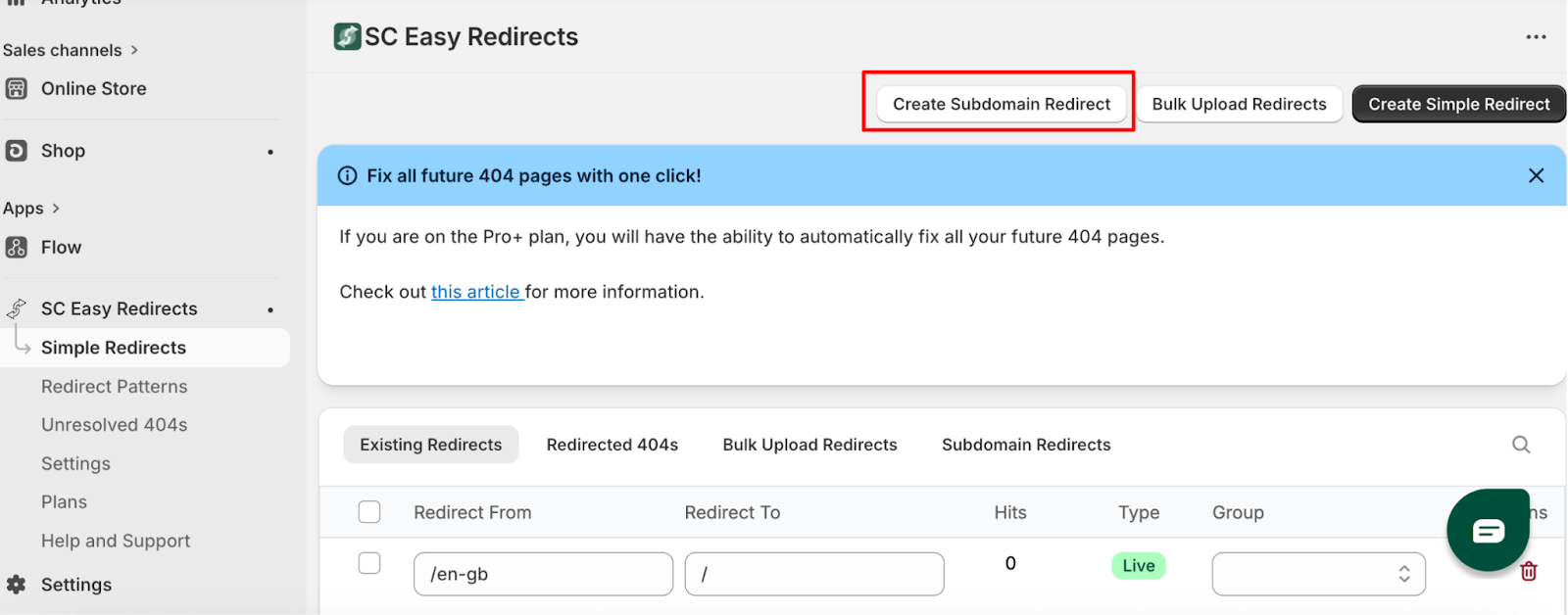Screen dimensions: 1568x615
Task: Click the Create Subdomain Redirect button
Action: point(1001,104)
